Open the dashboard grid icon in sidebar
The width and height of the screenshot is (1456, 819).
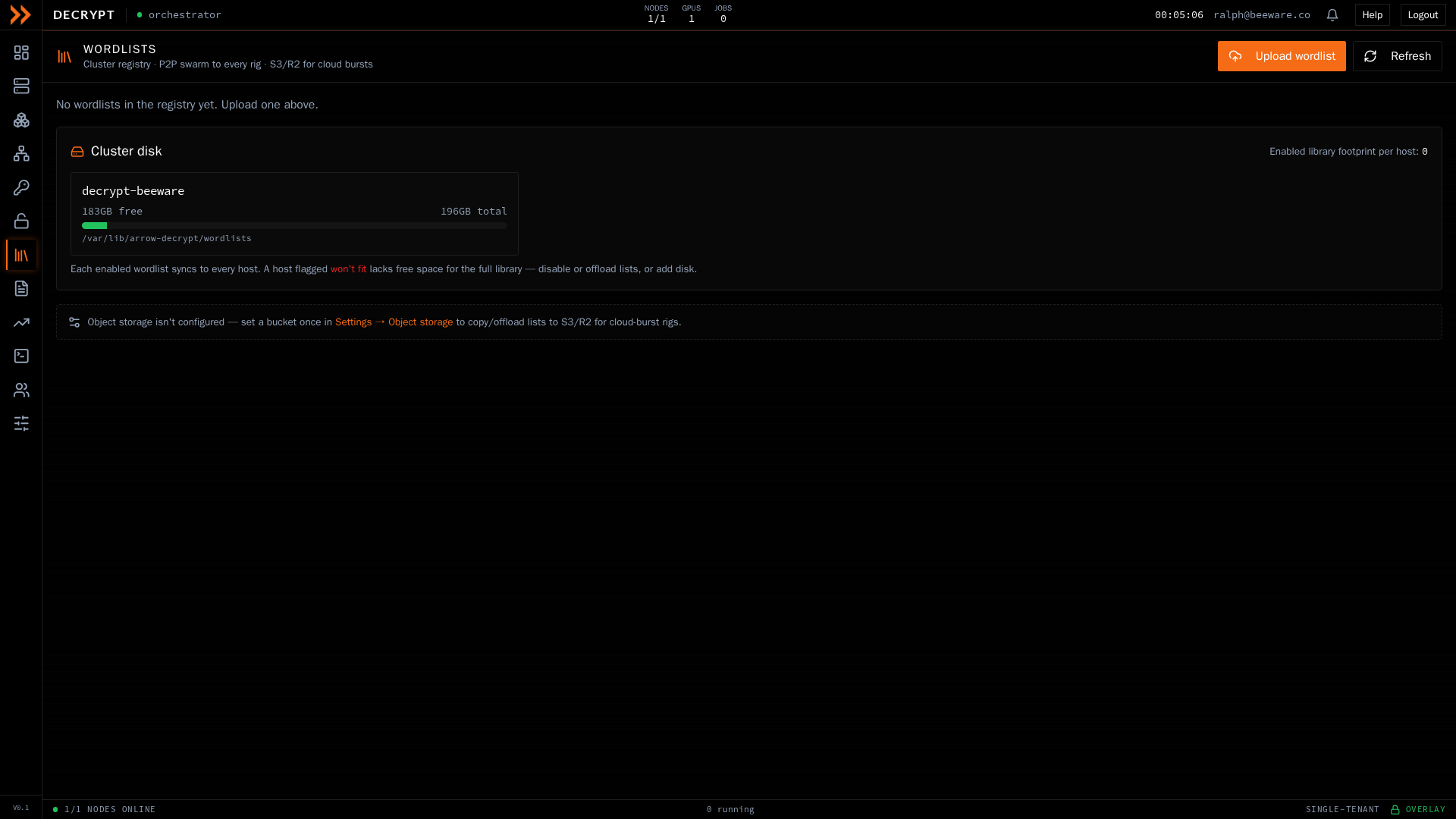tap(21, 52)
